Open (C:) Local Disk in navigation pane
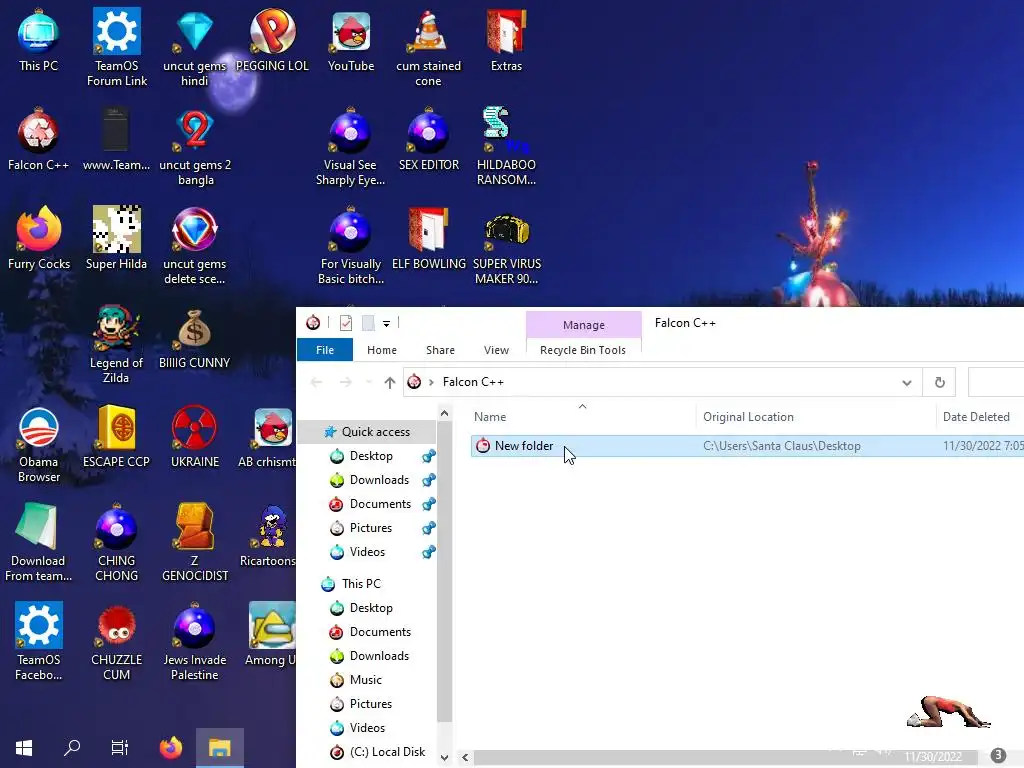This screenshot has height=768, width=1024. [387, 752]
